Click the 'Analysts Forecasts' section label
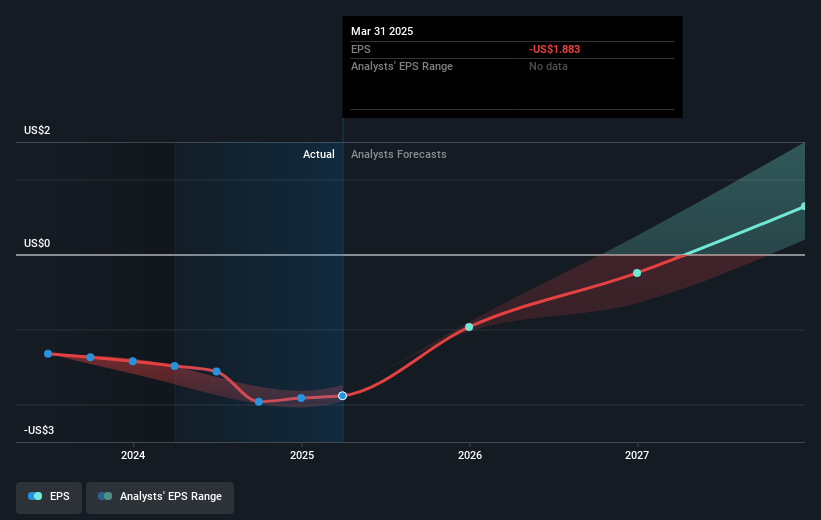The height and width of the screenshot is (520, 821). [x=398, y=154]
